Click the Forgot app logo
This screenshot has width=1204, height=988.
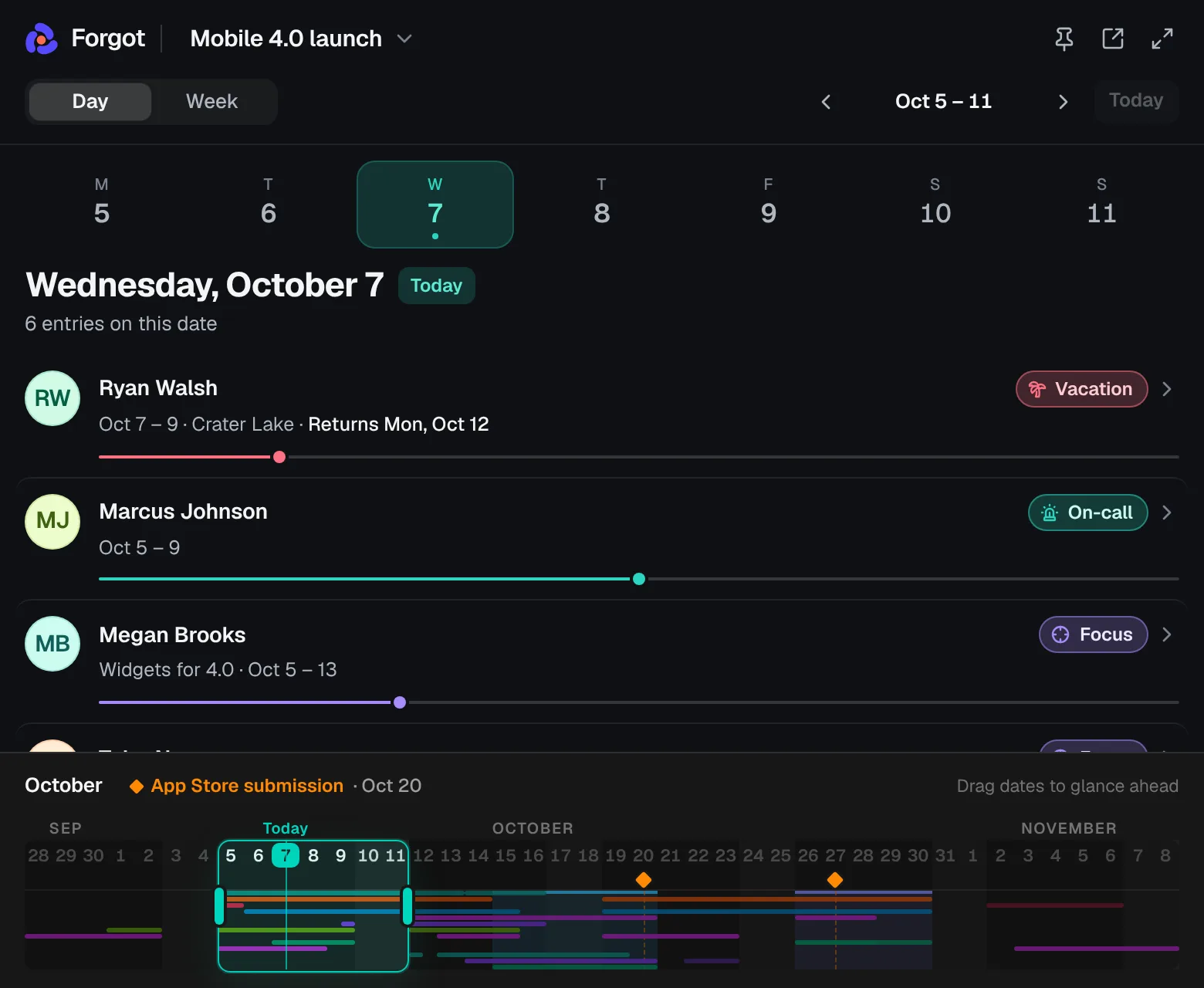click(x=42, y=39)
